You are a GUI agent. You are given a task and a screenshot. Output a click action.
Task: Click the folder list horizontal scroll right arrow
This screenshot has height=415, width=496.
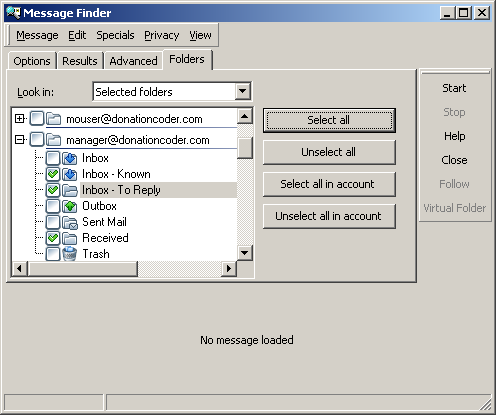pos(229,268)
